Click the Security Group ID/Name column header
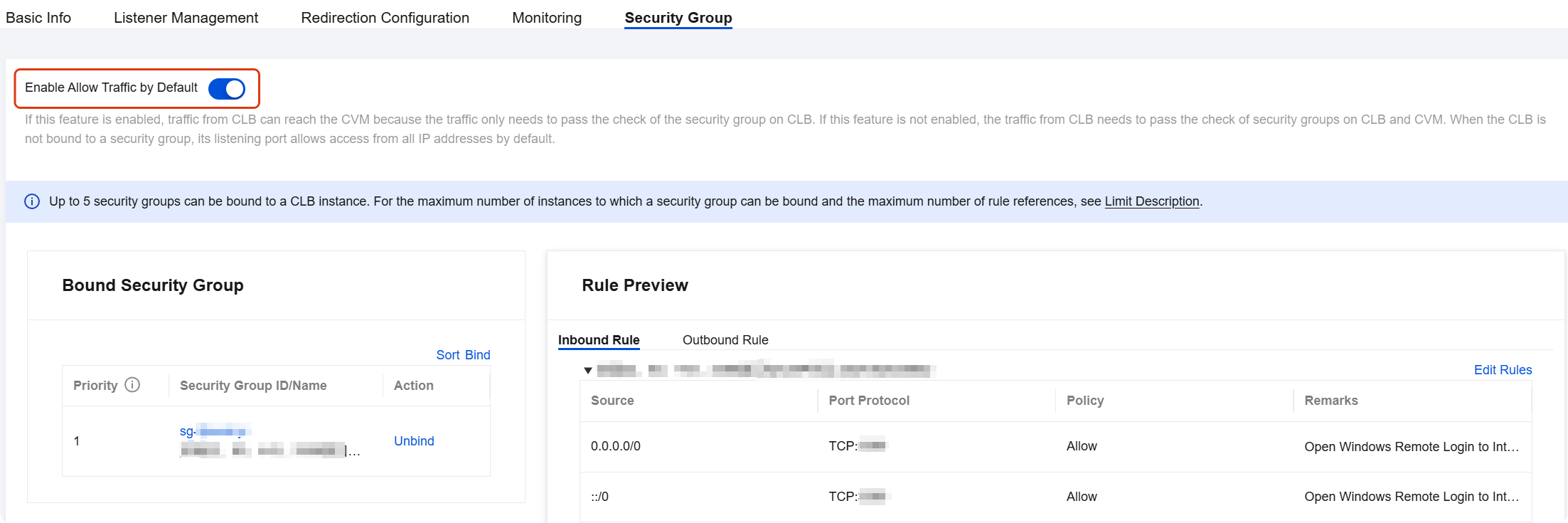The width and height of the screenshot is (1568, 523). pos(253,386)
